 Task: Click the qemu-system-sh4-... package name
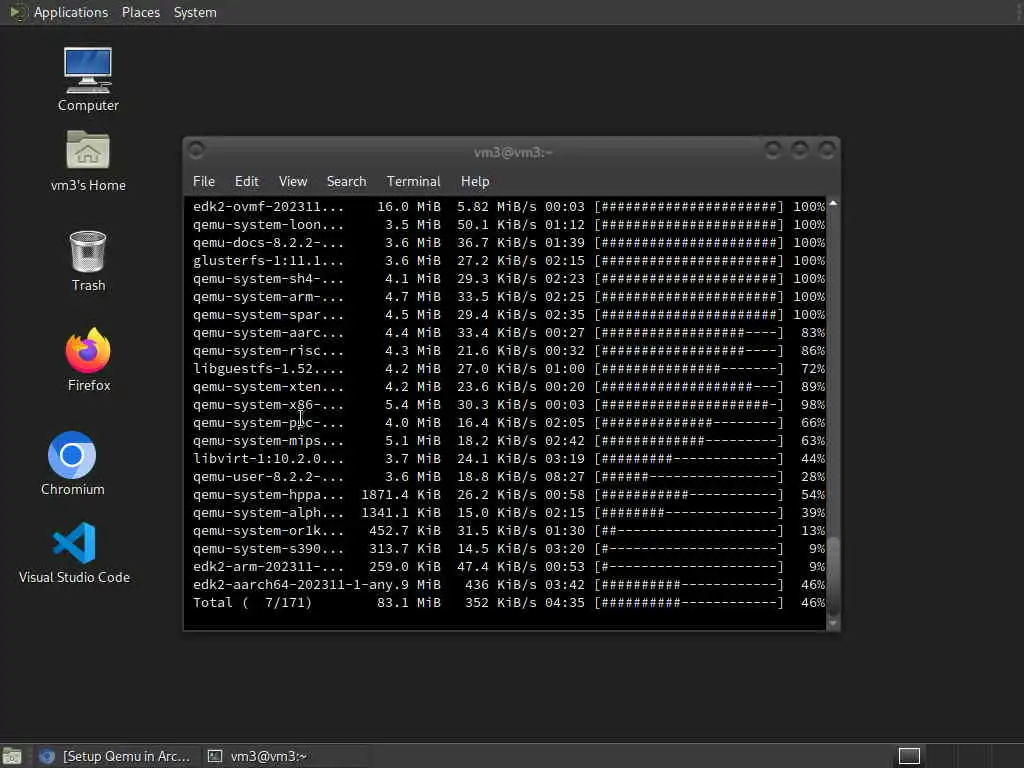(268, 279)
